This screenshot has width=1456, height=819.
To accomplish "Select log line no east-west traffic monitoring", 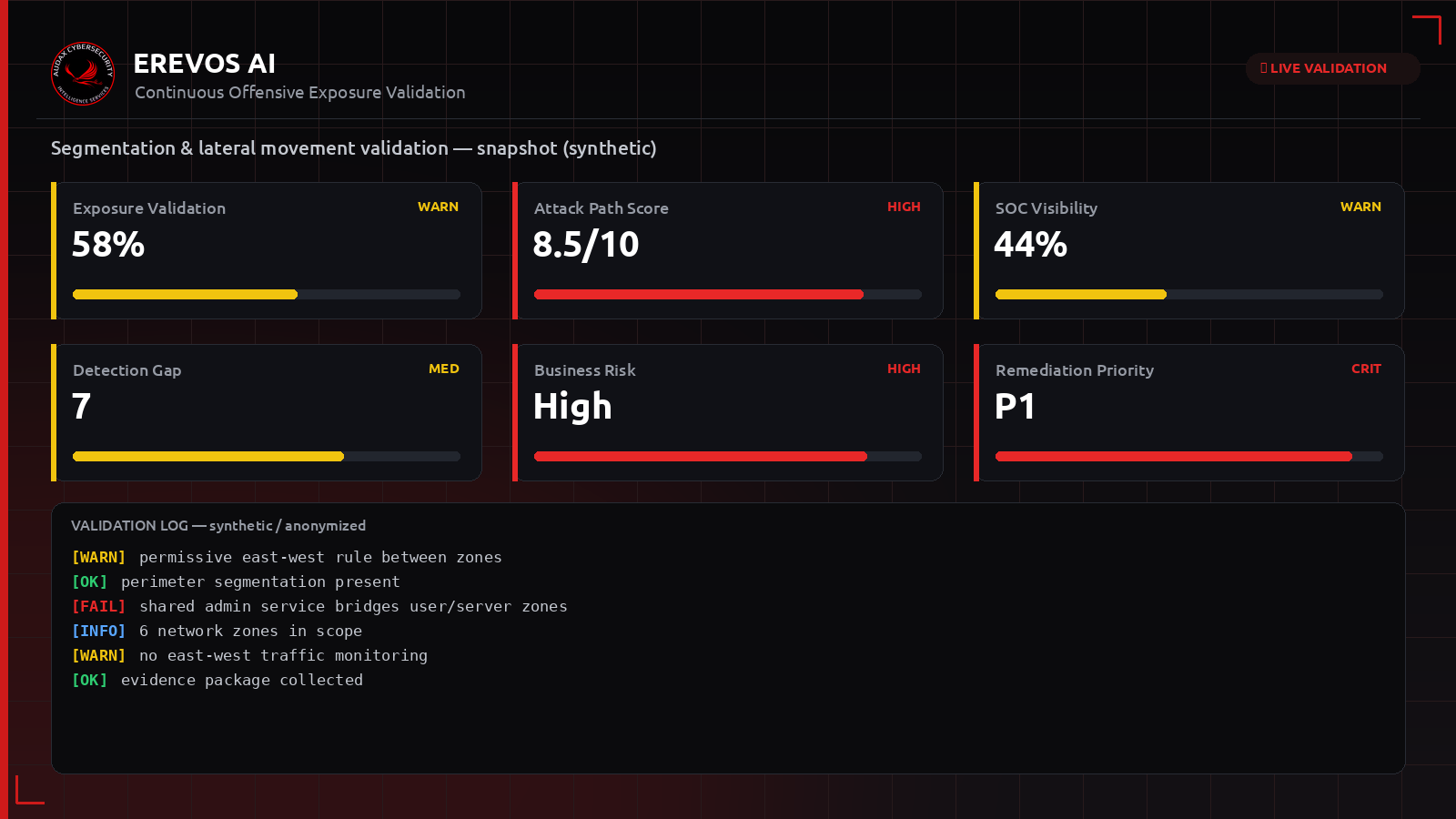I will point(249,655).
